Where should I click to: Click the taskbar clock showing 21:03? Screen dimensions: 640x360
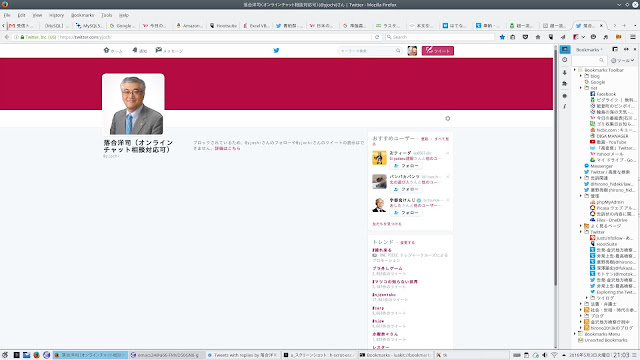tap(621, 355)
